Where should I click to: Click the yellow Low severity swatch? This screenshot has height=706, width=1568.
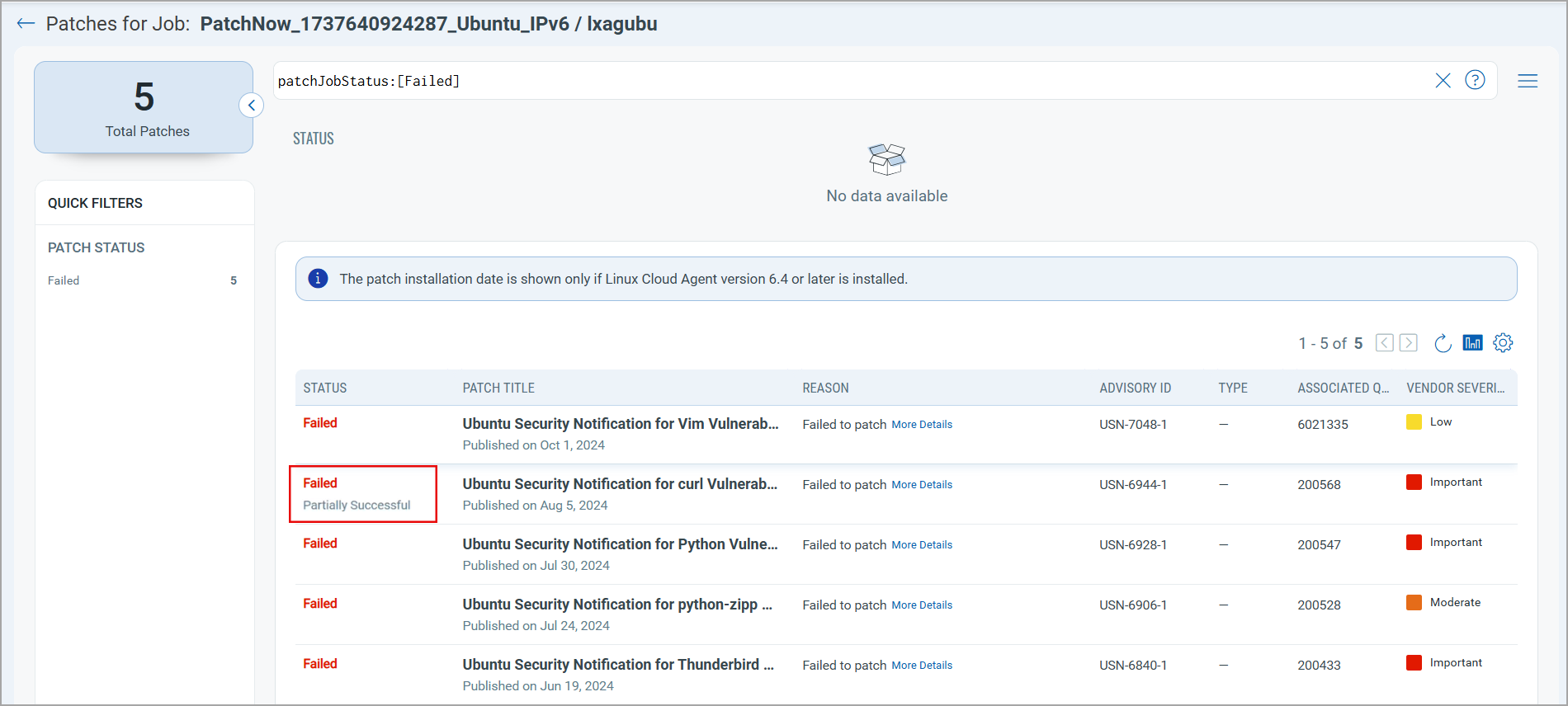click(x=1414, y=422)
